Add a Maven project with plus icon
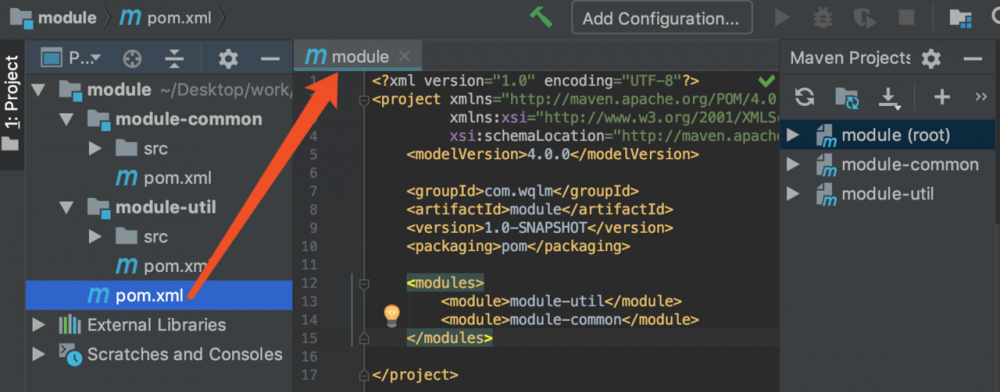Viewport: 1000px width, 392px height. point(942,97)
